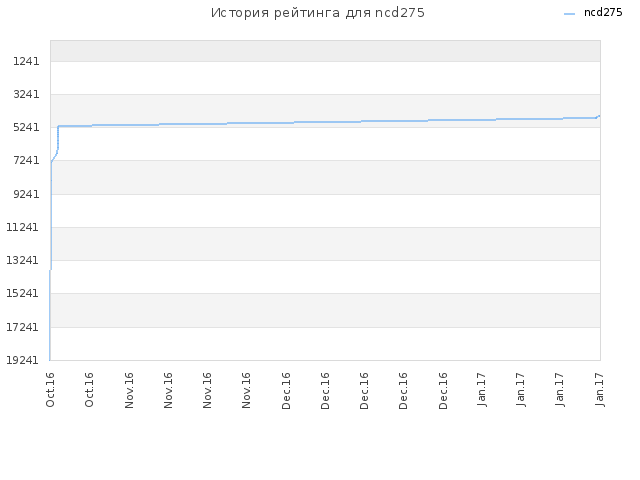Select the 15241 y-axis label
Viewport: 640px width, 480px height.
(x=22, y=293)
